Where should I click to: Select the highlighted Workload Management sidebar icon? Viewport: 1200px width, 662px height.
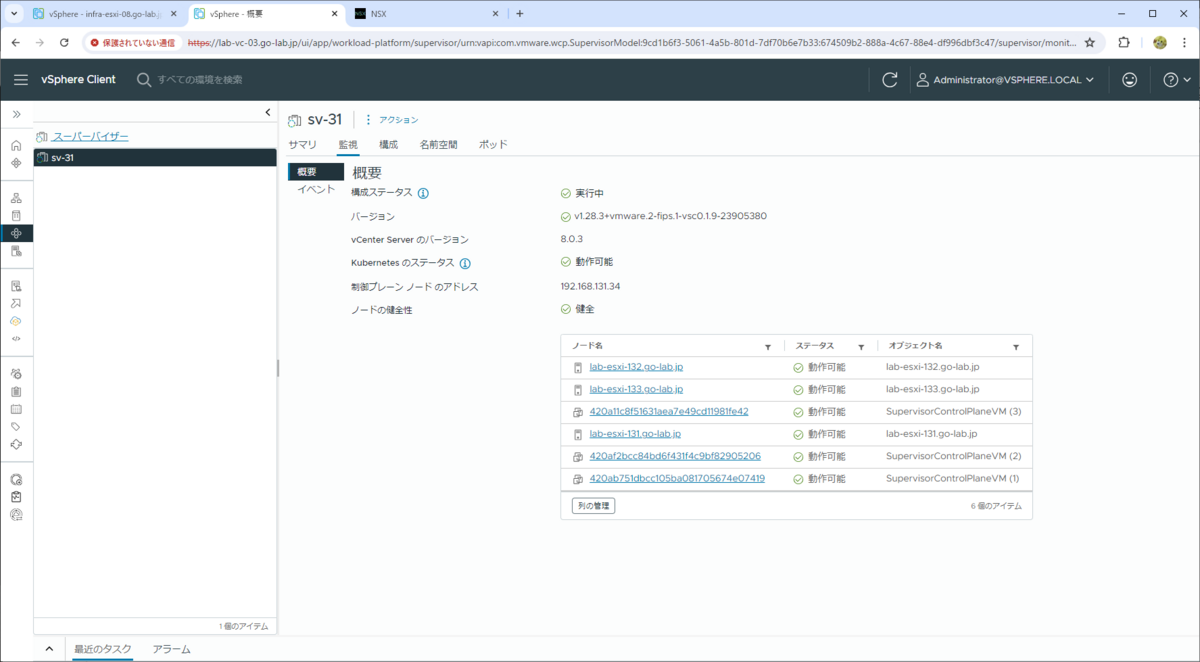tap(17, 234)
